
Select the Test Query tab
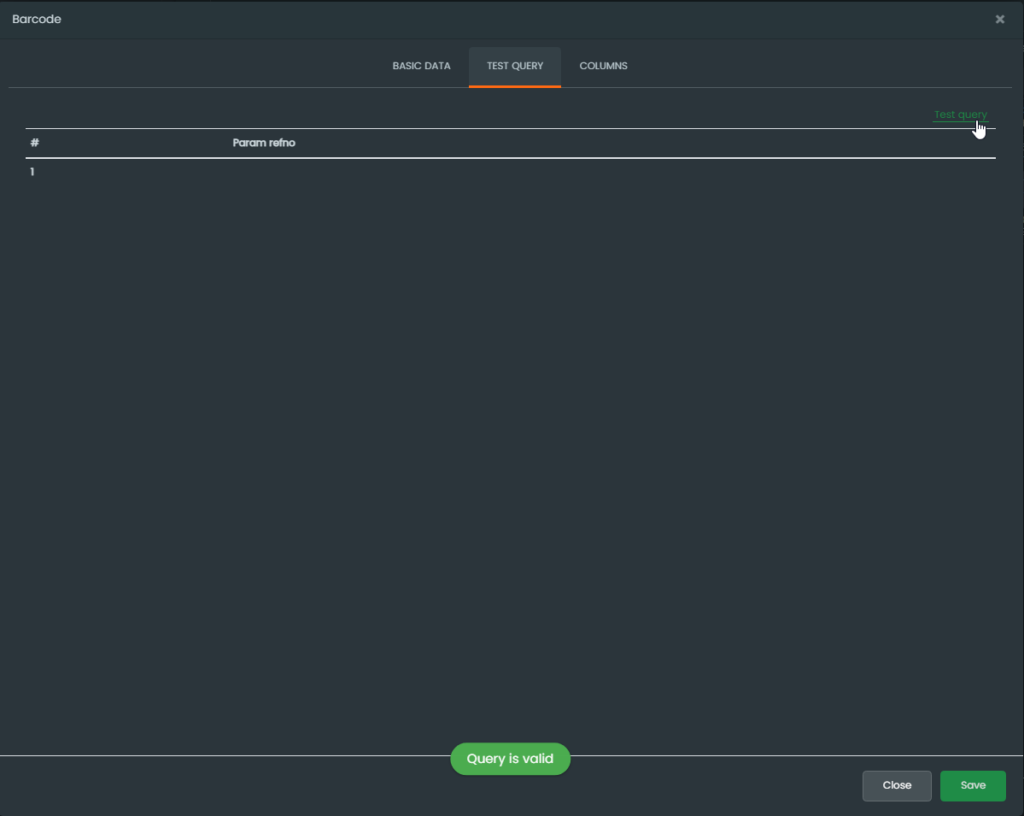coord(515,66)
